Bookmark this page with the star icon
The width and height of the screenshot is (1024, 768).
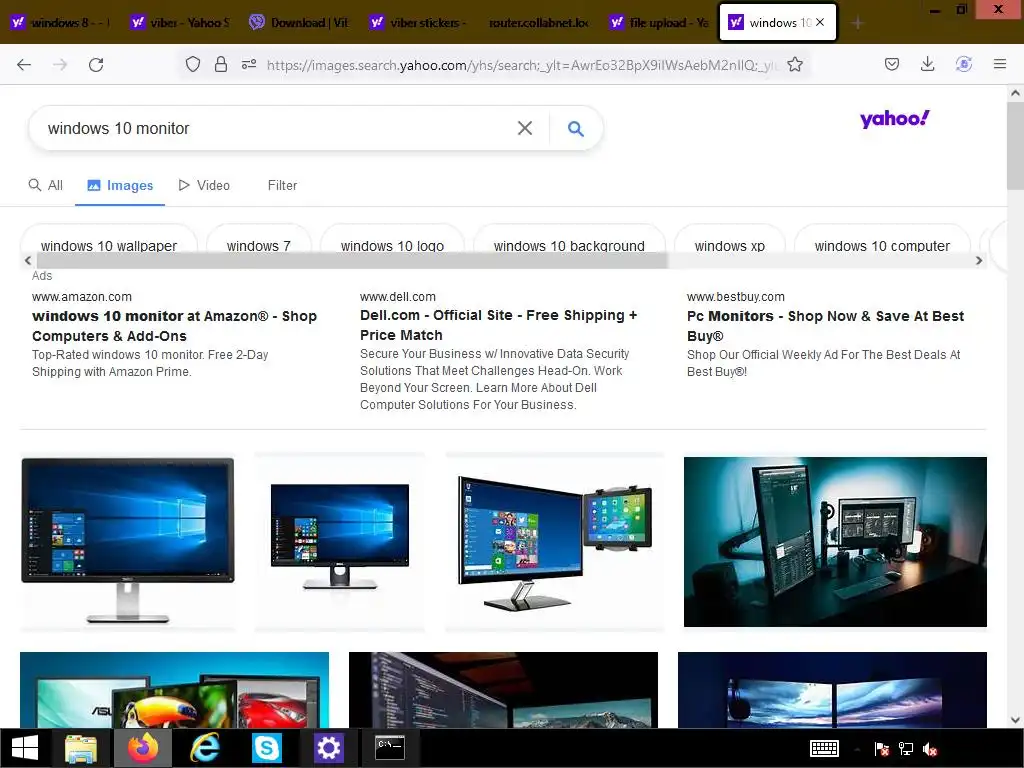(x=795, y=64)
